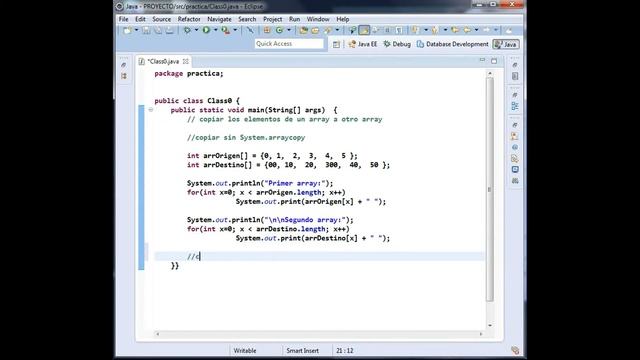Click the vertical scrollbar of the editor
The image size is (640, 360).
click(490, 189)
